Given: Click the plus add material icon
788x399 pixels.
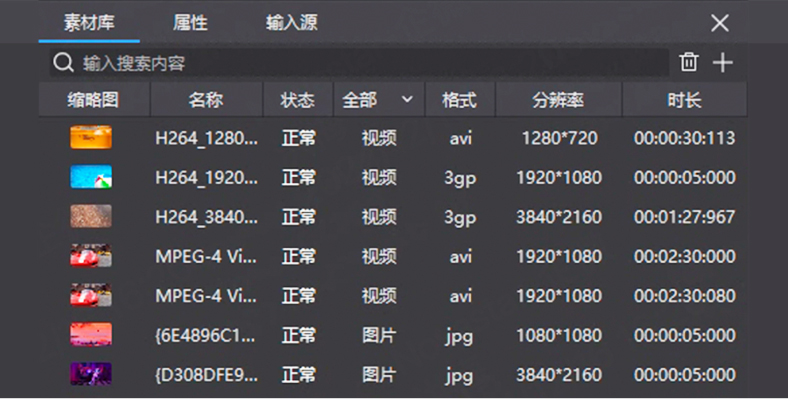Looking at the screenshot, I should [x=723, y=63].
